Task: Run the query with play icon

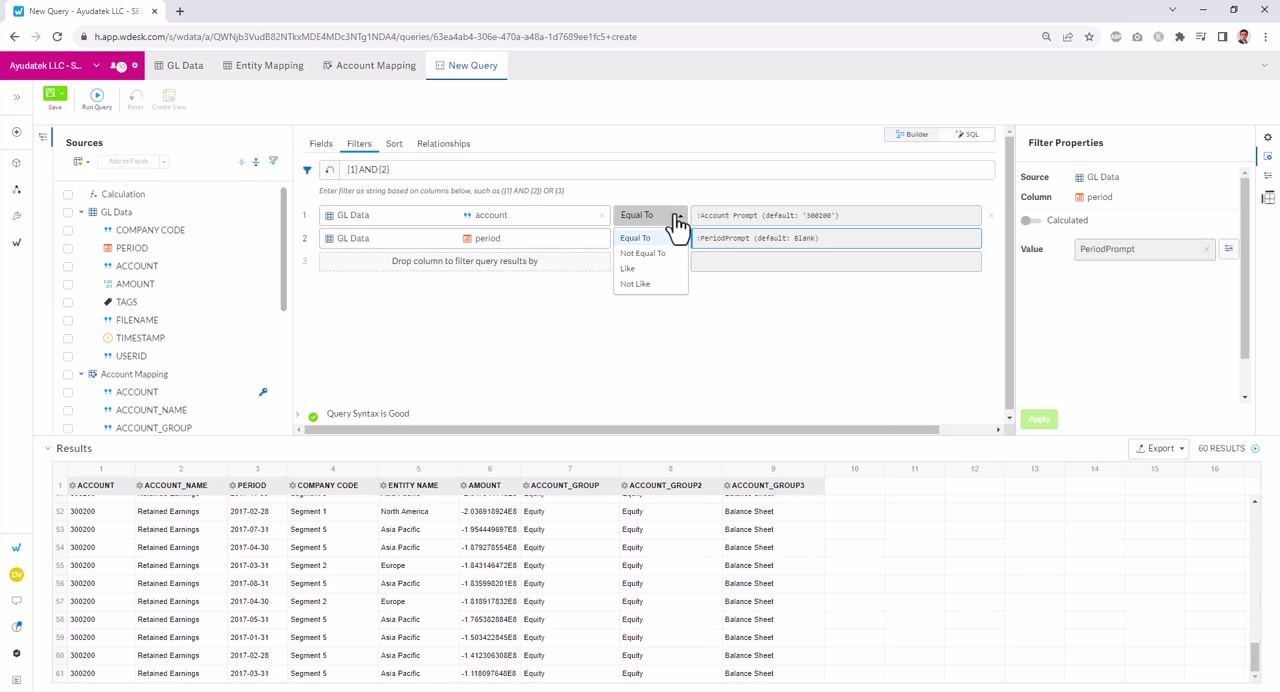Action: point(97,95)
